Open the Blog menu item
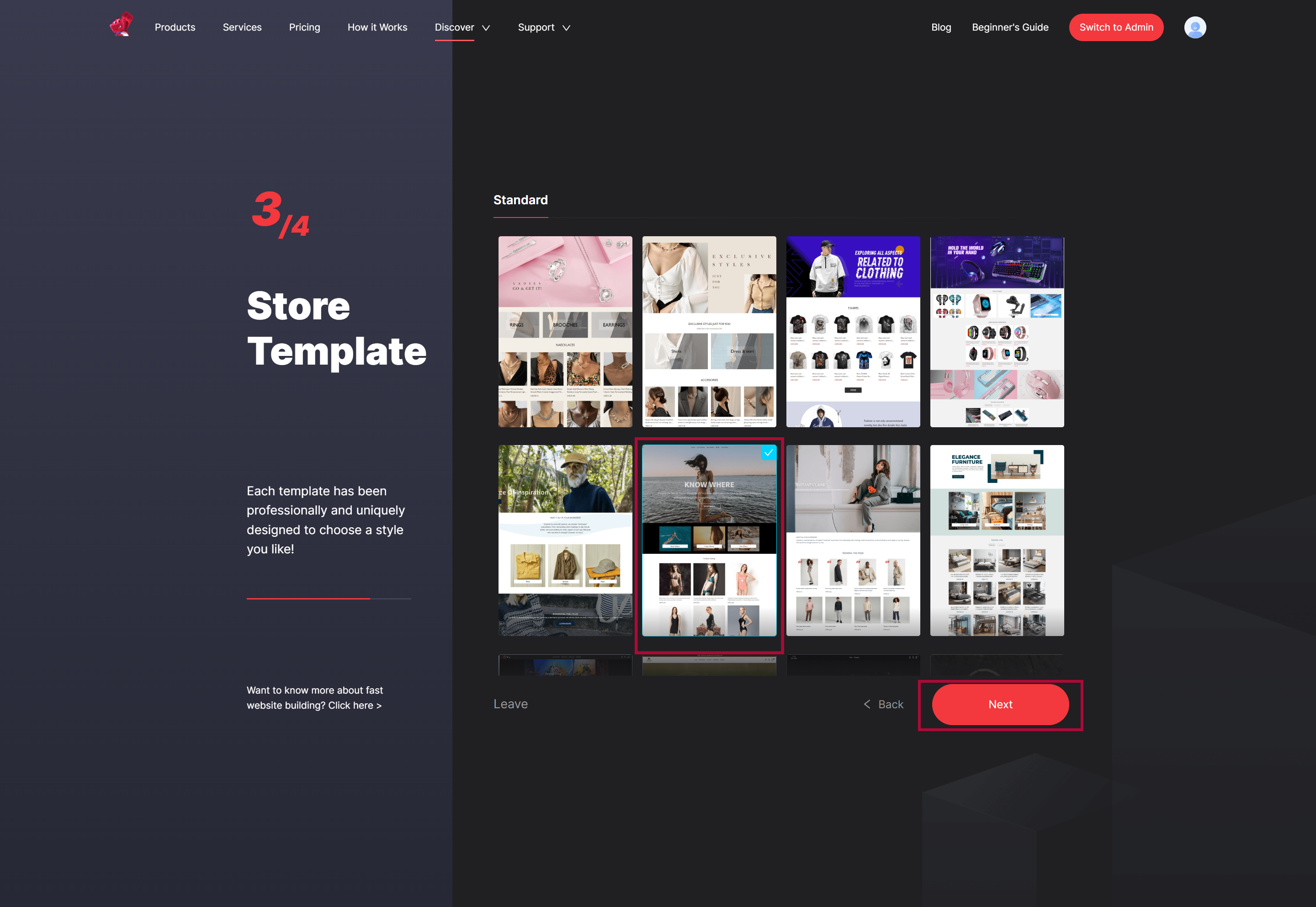1316x907 pixels. click(x=940, y=27)
